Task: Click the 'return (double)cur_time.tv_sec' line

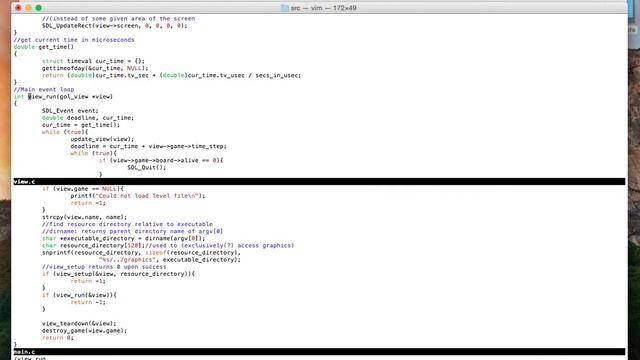Action: (171, 75)
